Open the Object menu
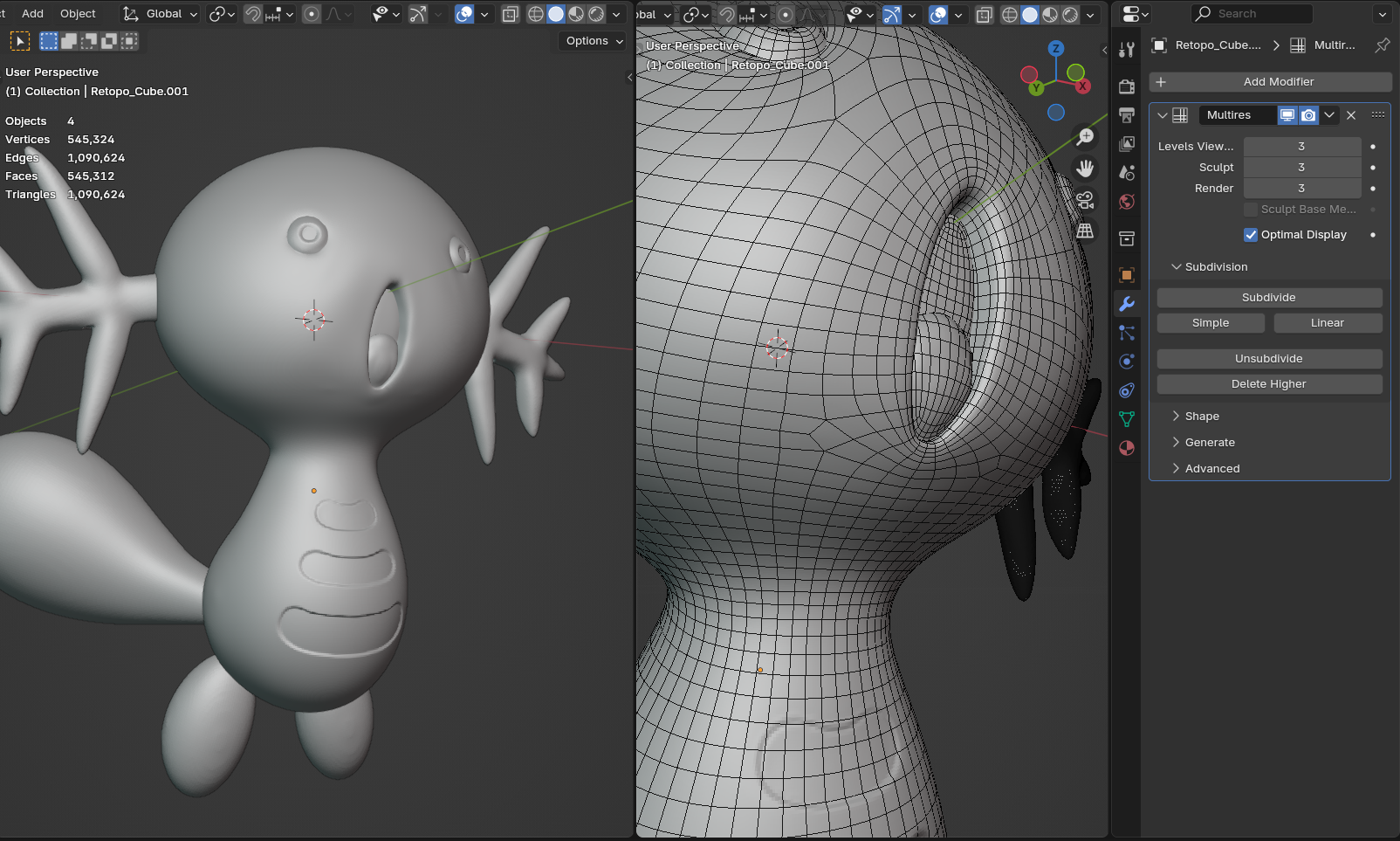This screenshot has height=841, width=1400. pyautogui.click(x=78, y=14)
